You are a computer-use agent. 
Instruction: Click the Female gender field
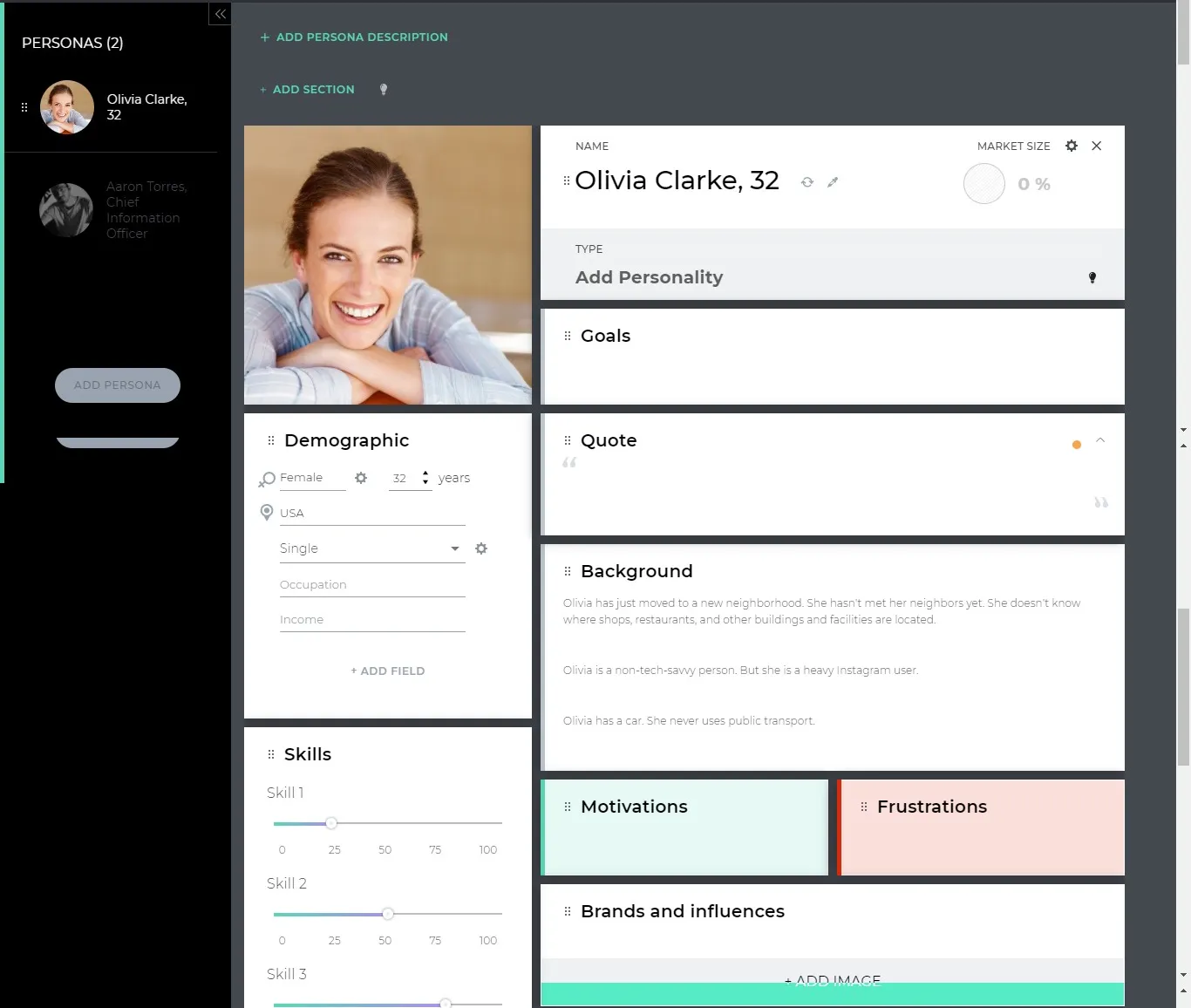(x=312, y=478)
